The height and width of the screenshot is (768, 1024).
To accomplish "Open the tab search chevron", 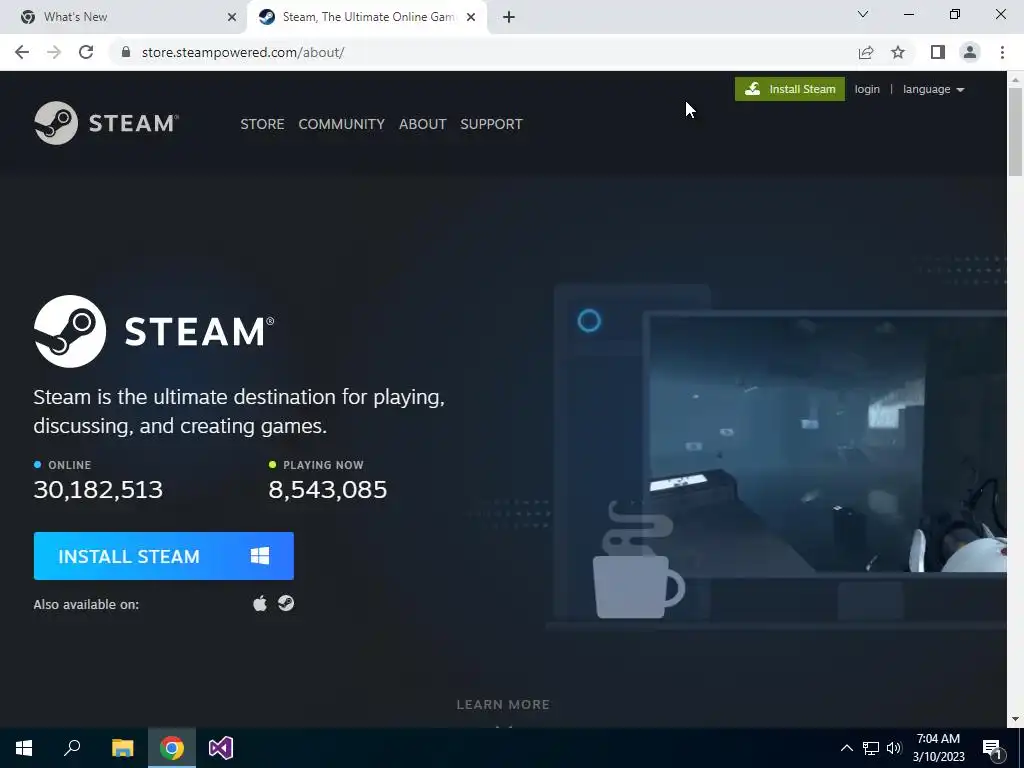I will 863,14.
